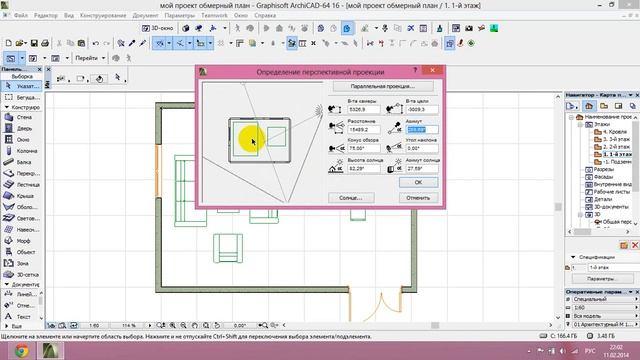Screen dimensions: 640x360
Task: Open the Конструирование menu
Action: 103,16
